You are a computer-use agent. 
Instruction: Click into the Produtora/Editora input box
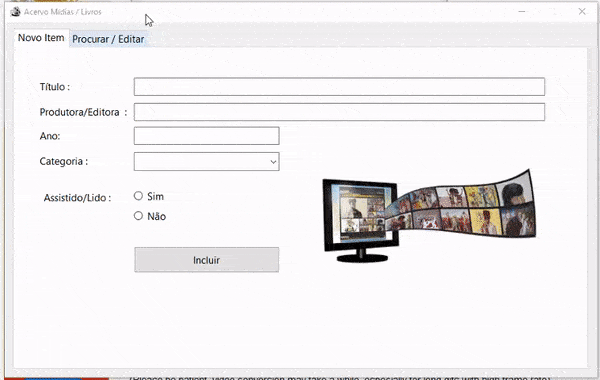(x=339, y=112)
